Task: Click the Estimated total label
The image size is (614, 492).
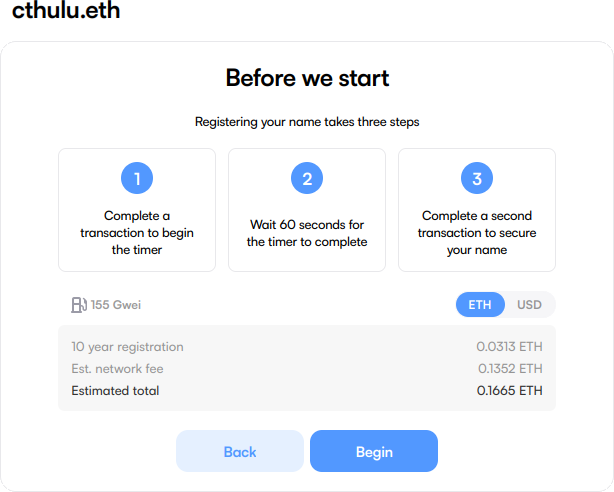Action: [115, 391]
